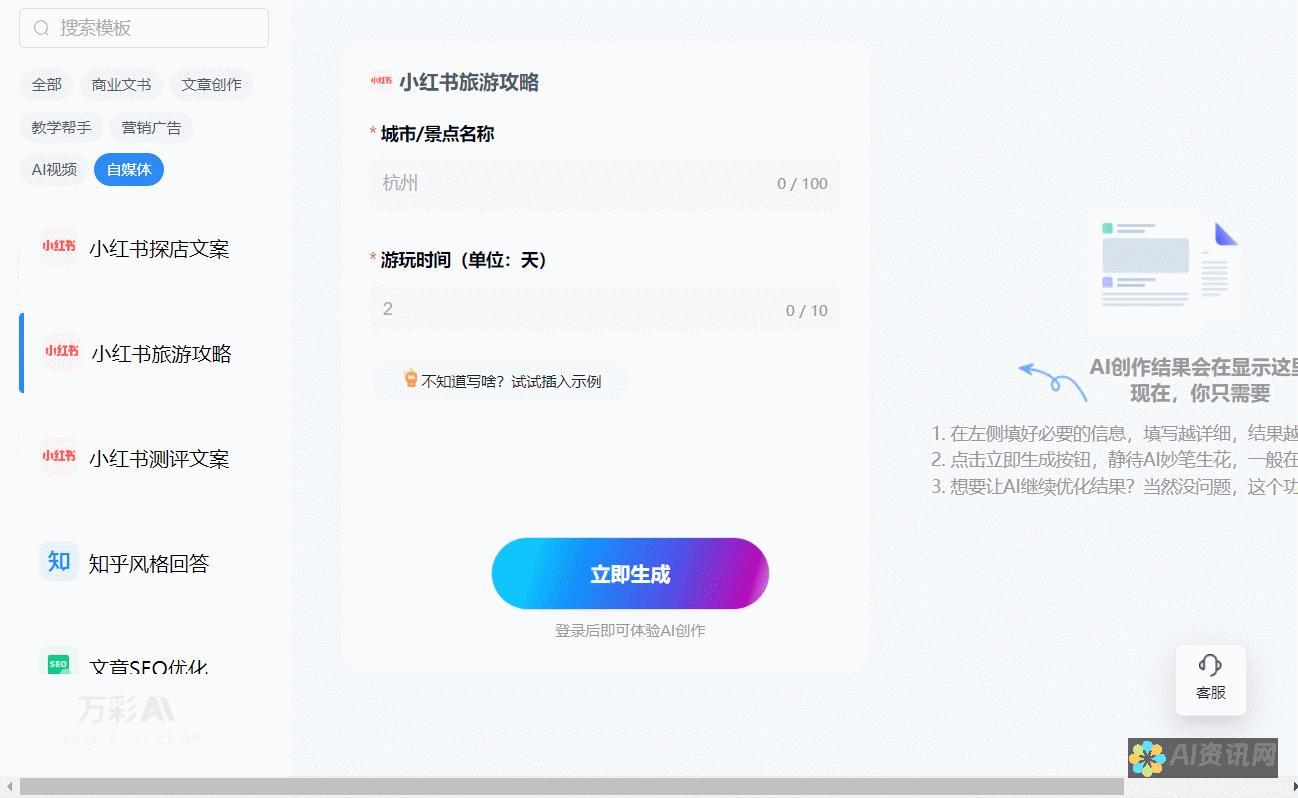Click the 现在，你只需要 text
Viewport: 1298px width, 798px height.
coord(1200,393)
